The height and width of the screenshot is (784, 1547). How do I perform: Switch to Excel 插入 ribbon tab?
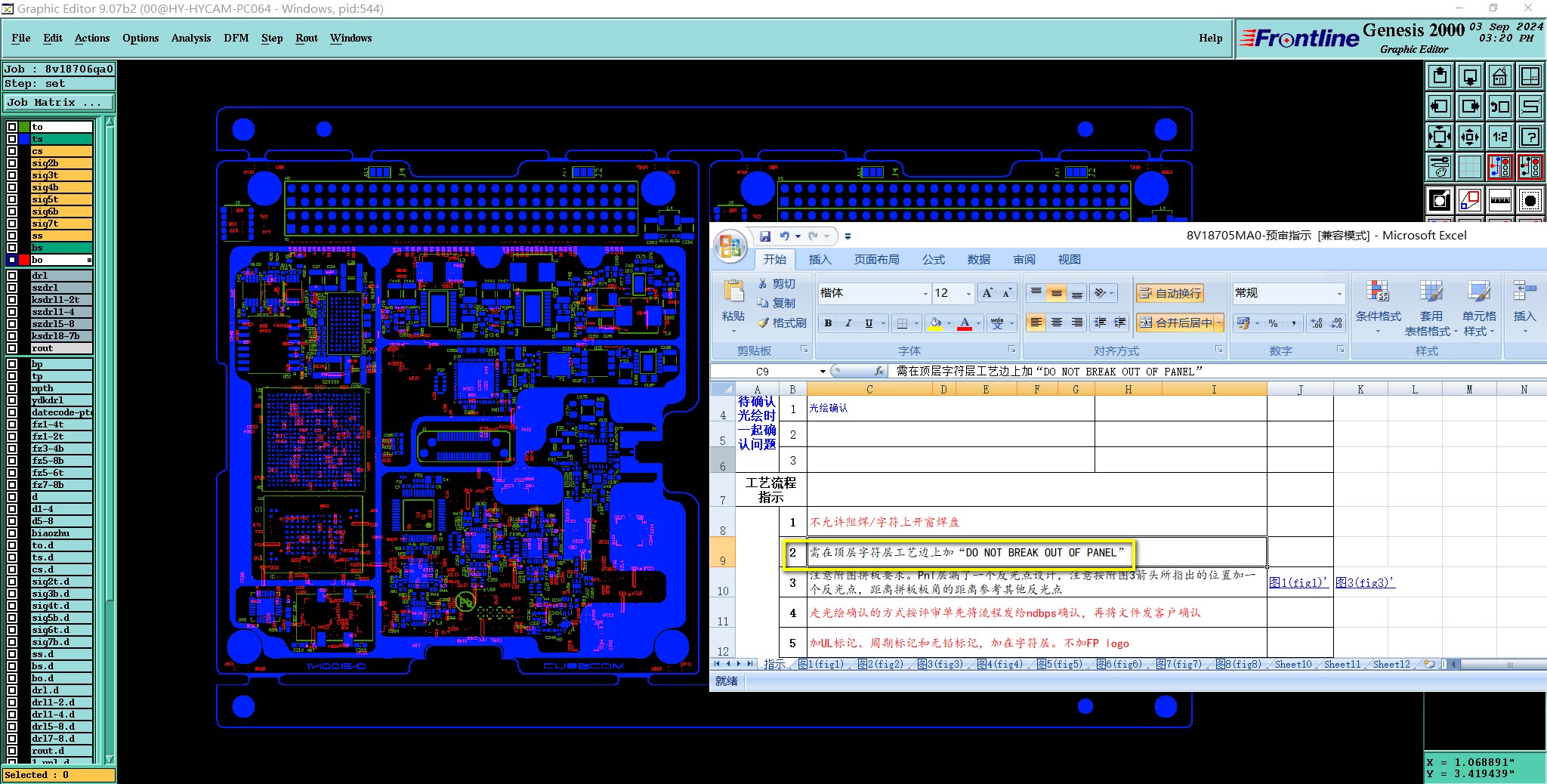click(820, 260)
